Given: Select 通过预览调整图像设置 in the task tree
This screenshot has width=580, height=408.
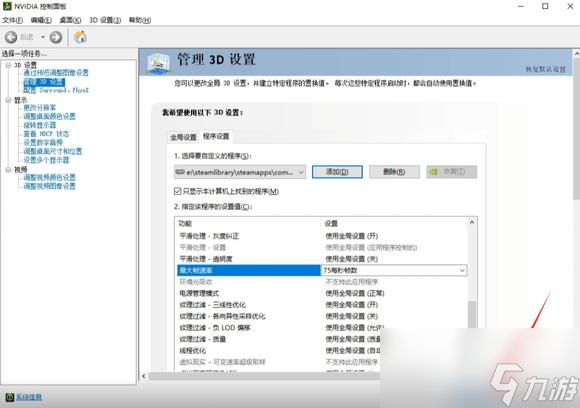Looking at the screenshot, I should (x=56, y=73).
